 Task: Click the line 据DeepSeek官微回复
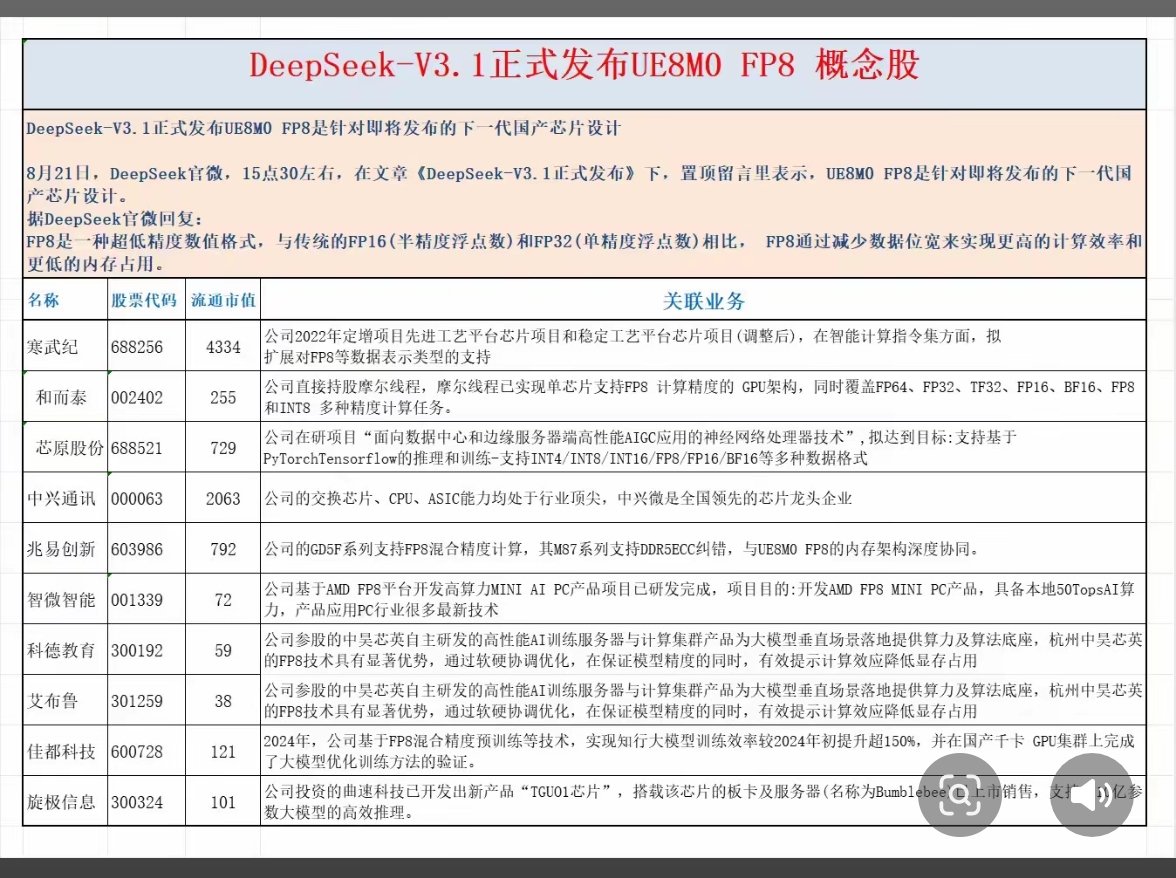click(115, 219)
